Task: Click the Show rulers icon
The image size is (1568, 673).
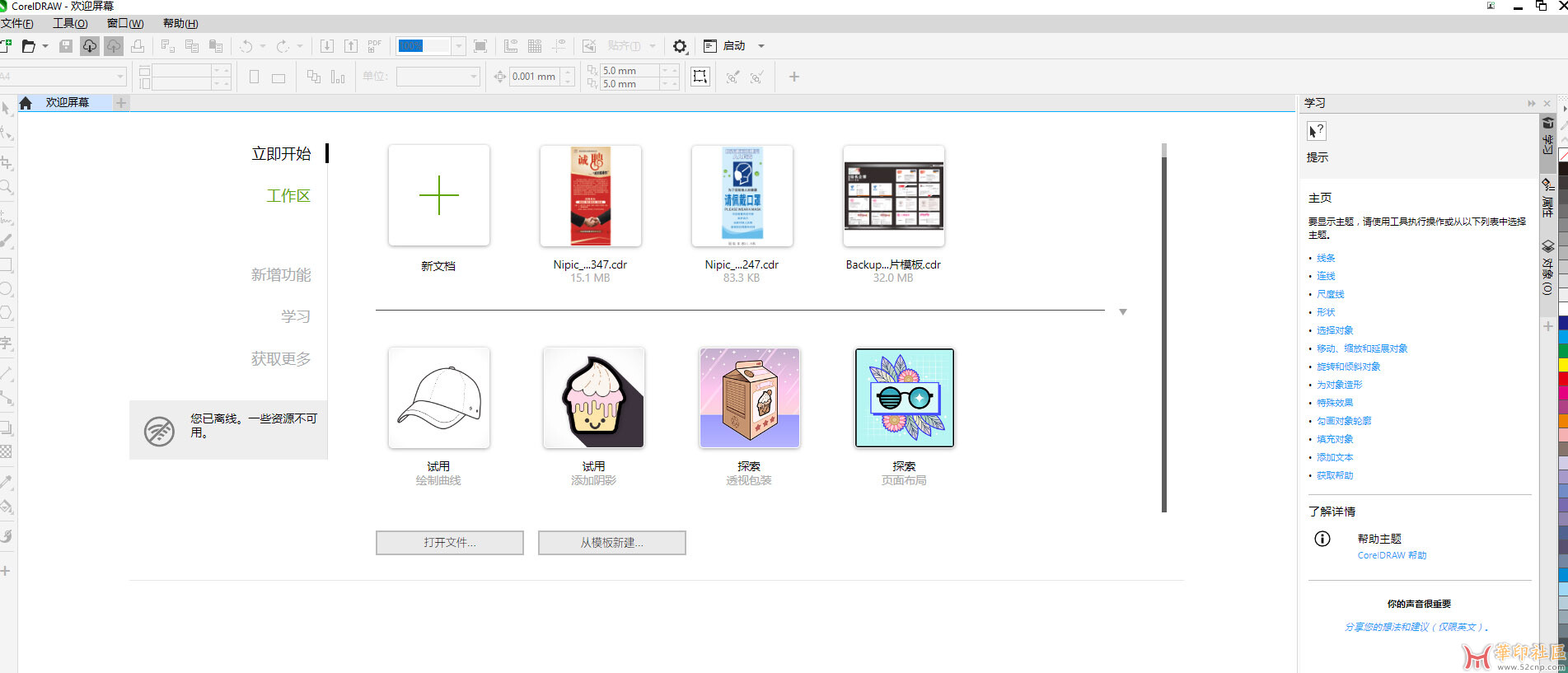Action: click(x=511, y=46)
